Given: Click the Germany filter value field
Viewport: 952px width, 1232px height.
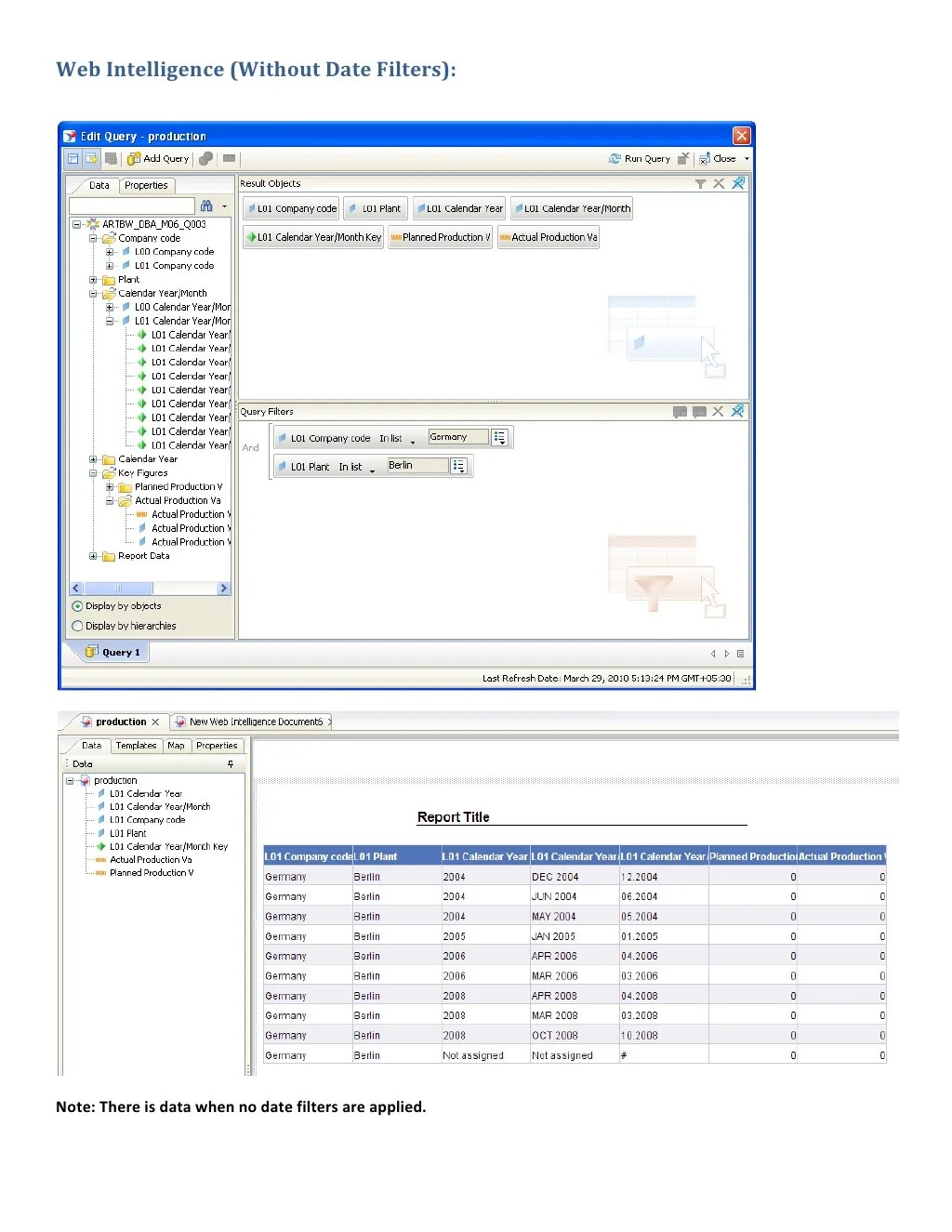Looking at the screenshot, I should (x=457, y=437).
